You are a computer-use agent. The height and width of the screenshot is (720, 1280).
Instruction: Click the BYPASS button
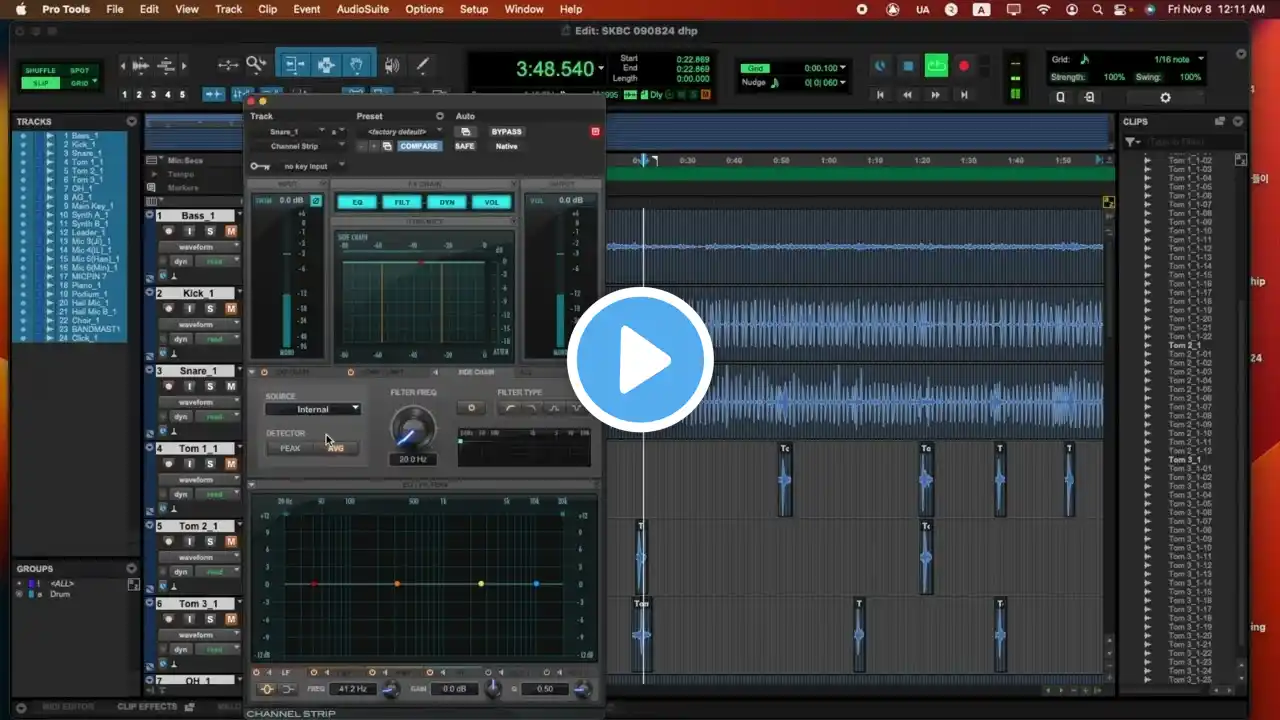[x=507, y=131]
